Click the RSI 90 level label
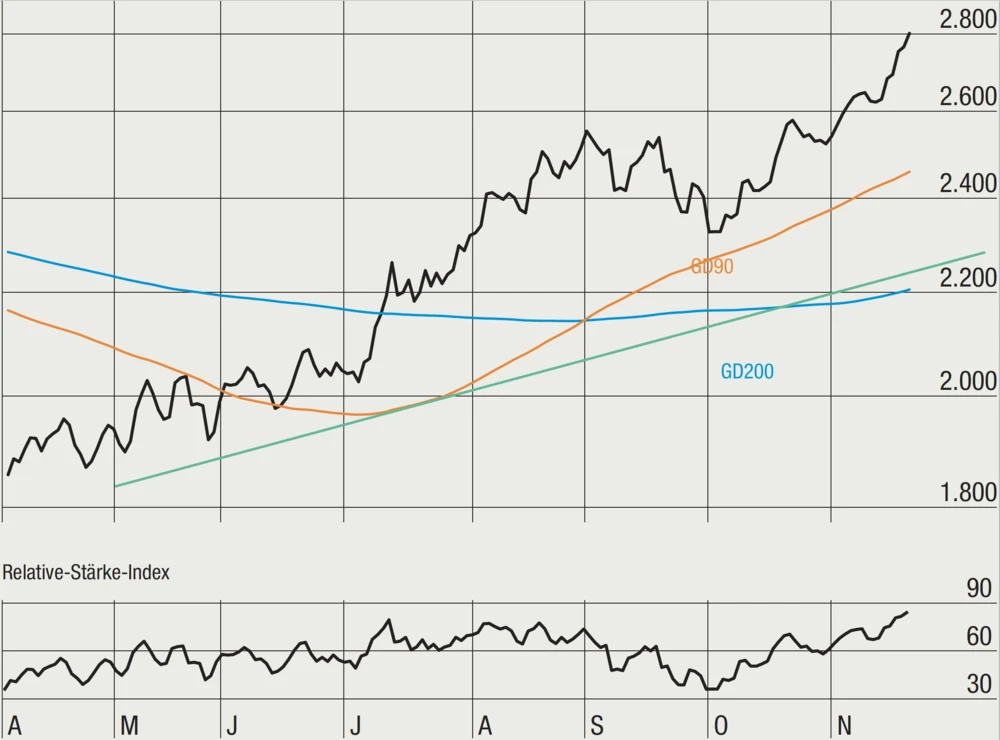Image resolution: width=1000 pixels, height=740 pixels. pos(977,589)
